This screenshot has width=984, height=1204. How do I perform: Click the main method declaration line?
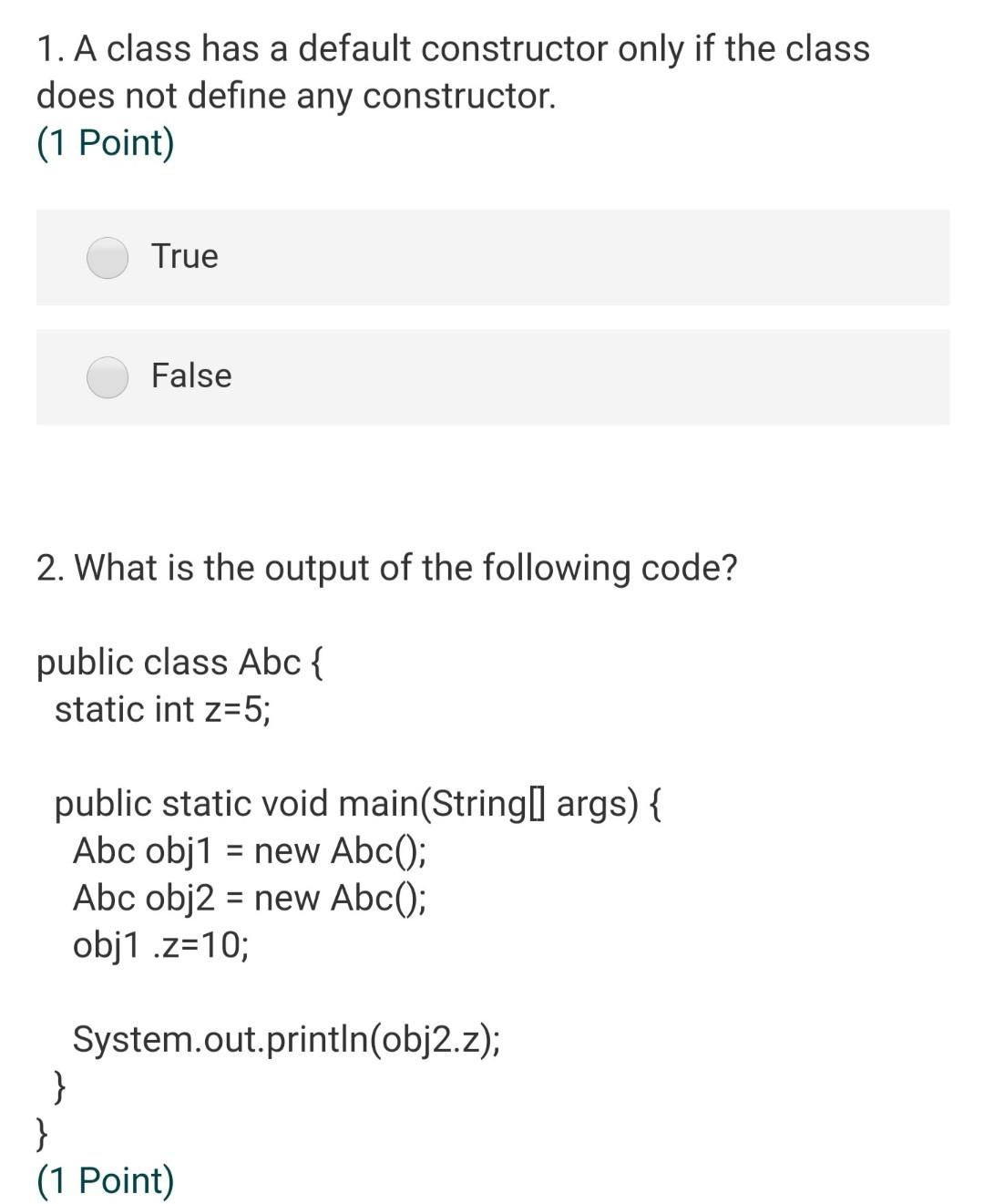point(359,804)
